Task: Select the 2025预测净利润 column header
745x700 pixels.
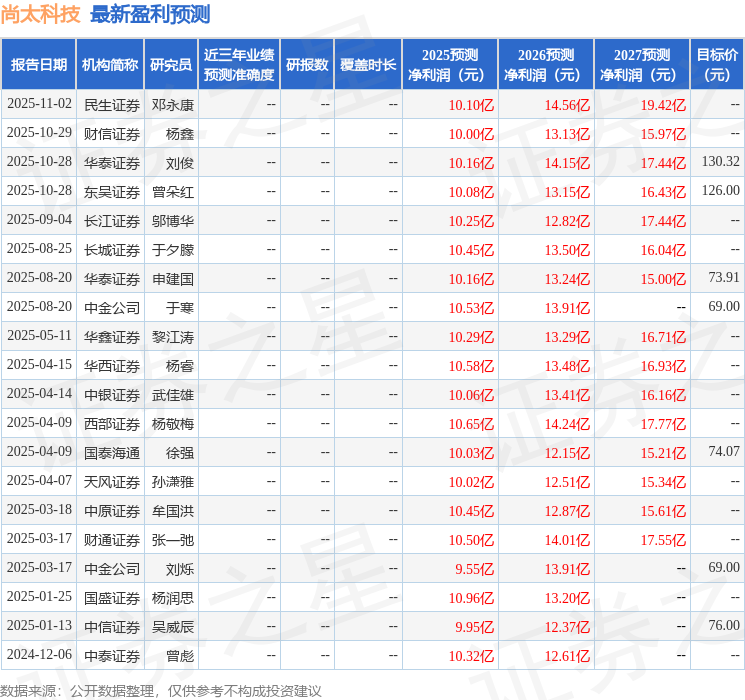Action: (x=450, y=65)
